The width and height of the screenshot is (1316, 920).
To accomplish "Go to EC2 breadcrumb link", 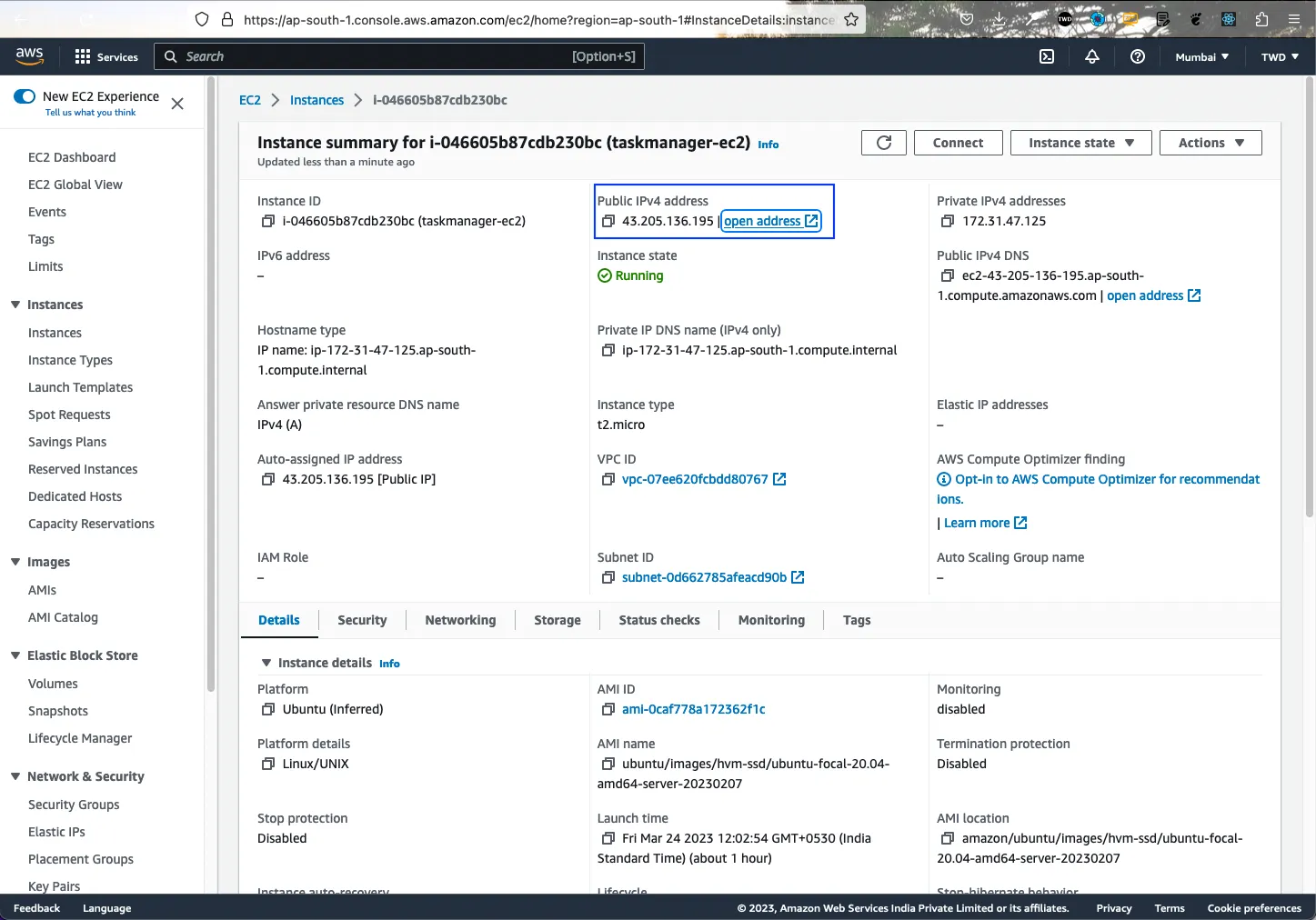I will (x=250, y=100).
